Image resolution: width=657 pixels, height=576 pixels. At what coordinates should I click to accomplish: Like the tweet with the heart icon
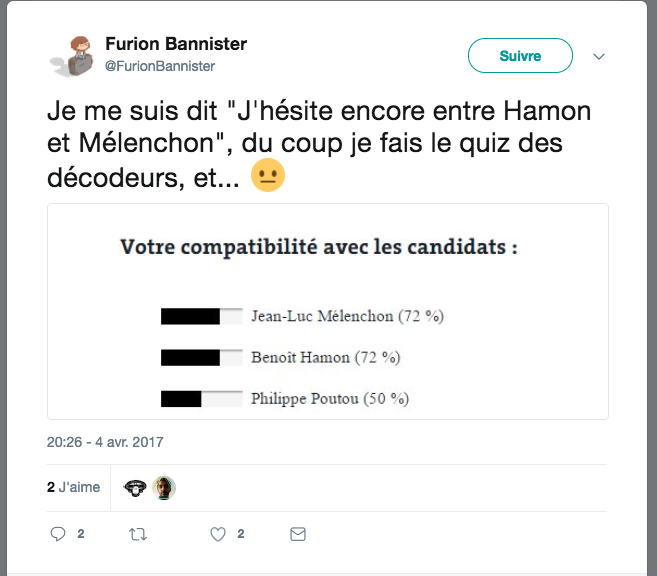tap(218, 534)
